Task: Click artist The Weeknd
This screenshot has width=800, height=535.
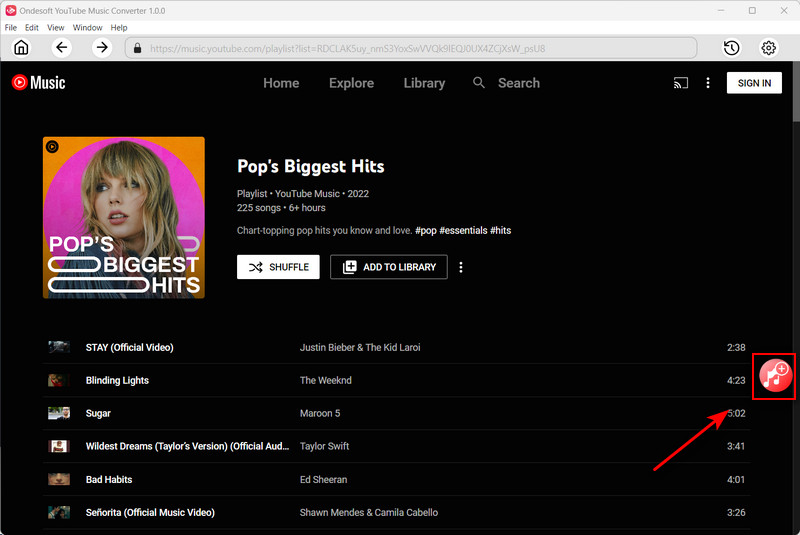Action: coord(326,380)
